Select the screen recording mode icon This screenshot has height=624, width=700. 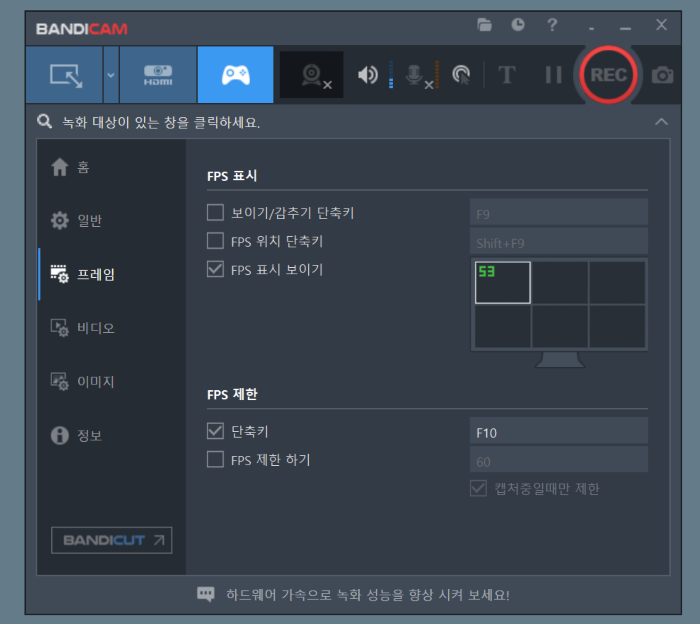pos(65,75)
